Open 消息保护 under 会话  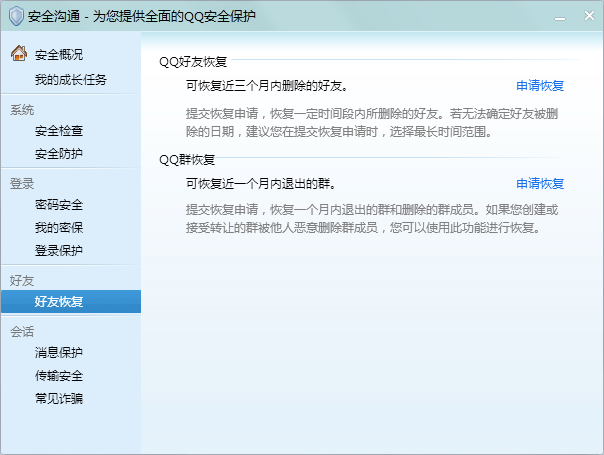pos(59,352)
